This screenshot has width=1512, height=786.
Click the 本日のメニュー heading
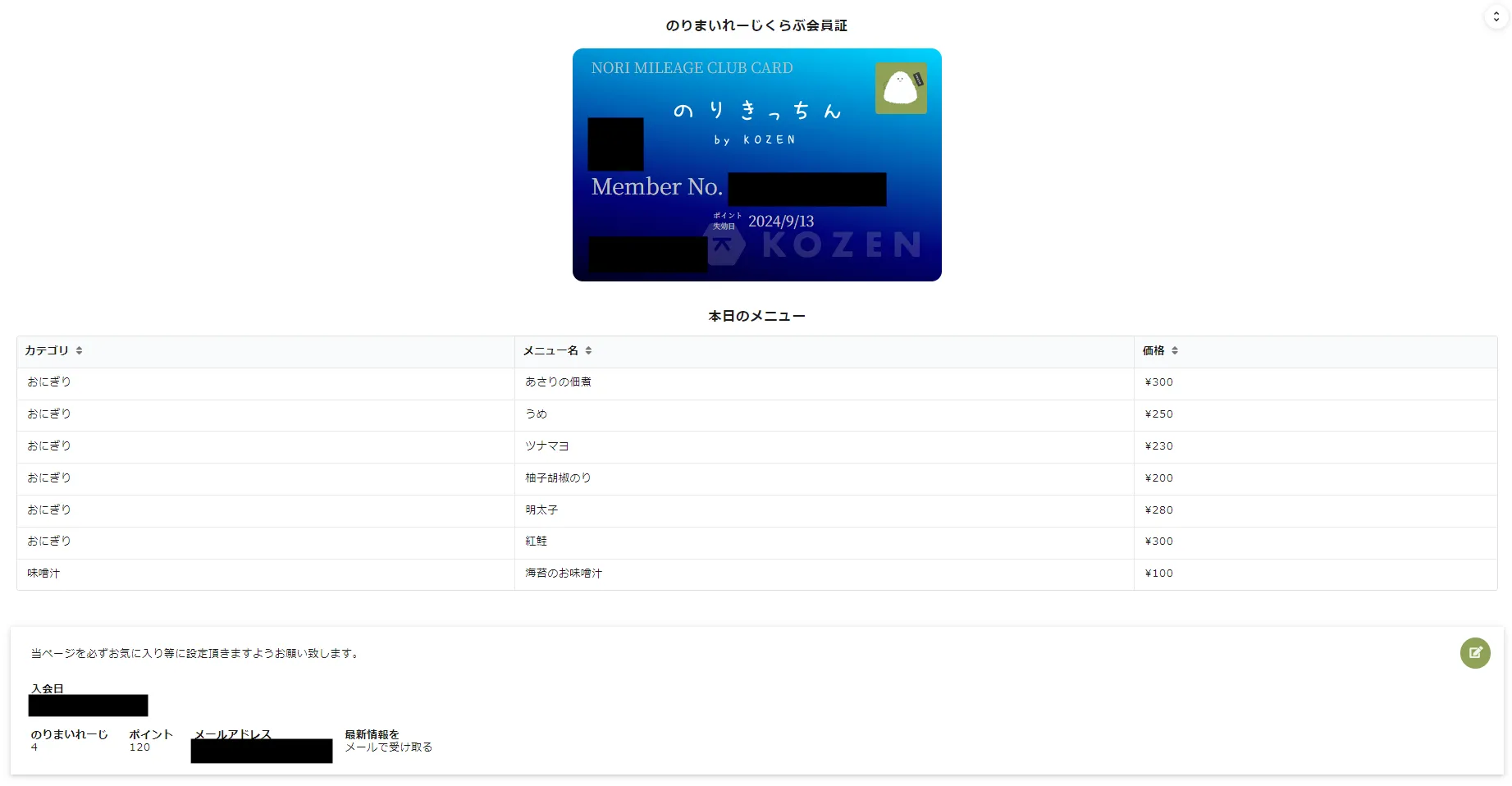click(756, 316)
